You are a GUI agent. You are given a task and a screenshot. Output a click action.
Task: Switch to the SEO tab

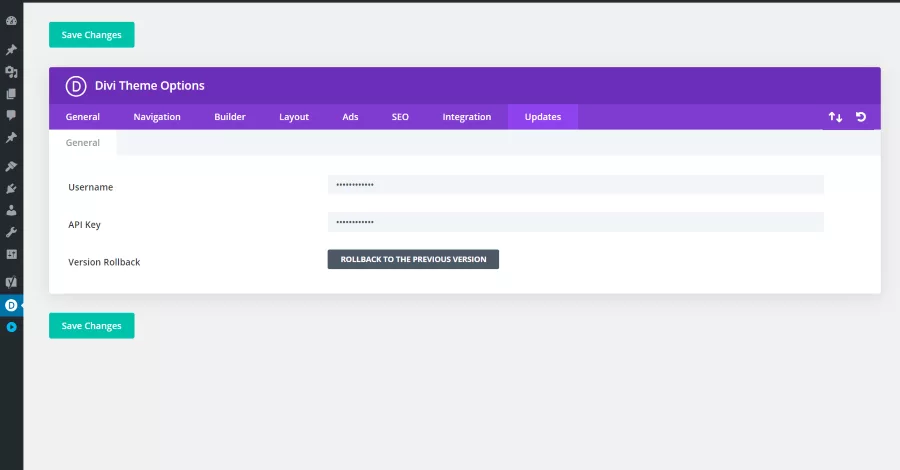(x=400, y=116)
